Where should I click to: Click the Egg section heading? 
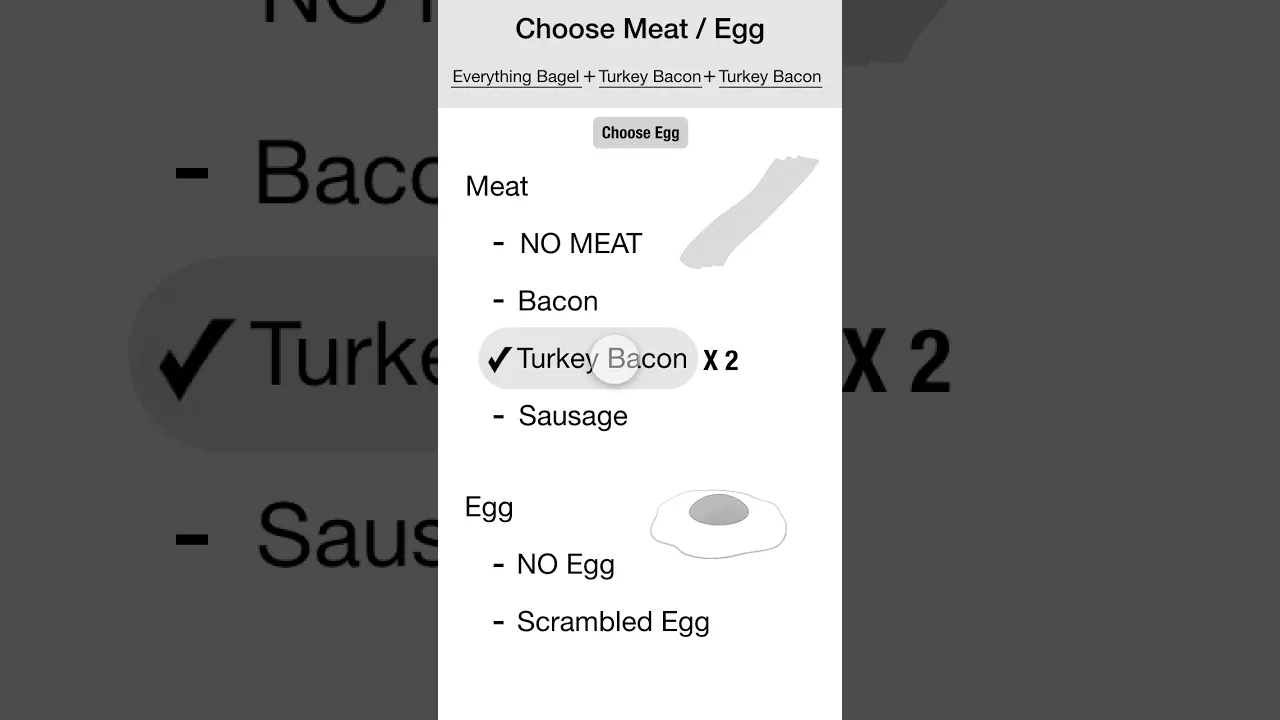click(489, 507)
